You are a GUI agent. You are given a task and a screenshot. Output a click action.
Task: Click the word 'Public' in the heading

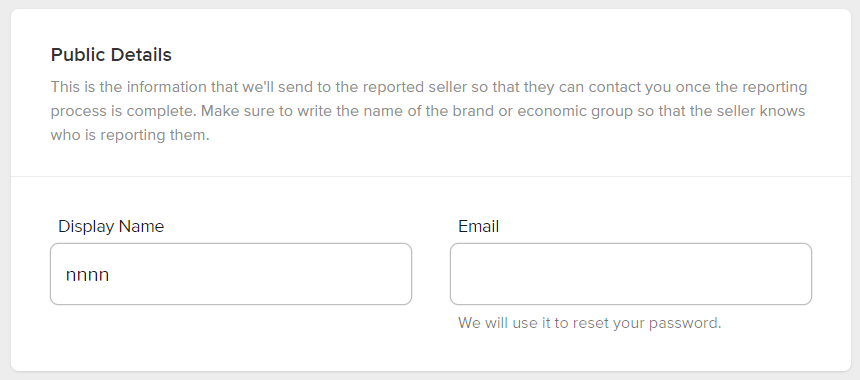click(78, 55)
